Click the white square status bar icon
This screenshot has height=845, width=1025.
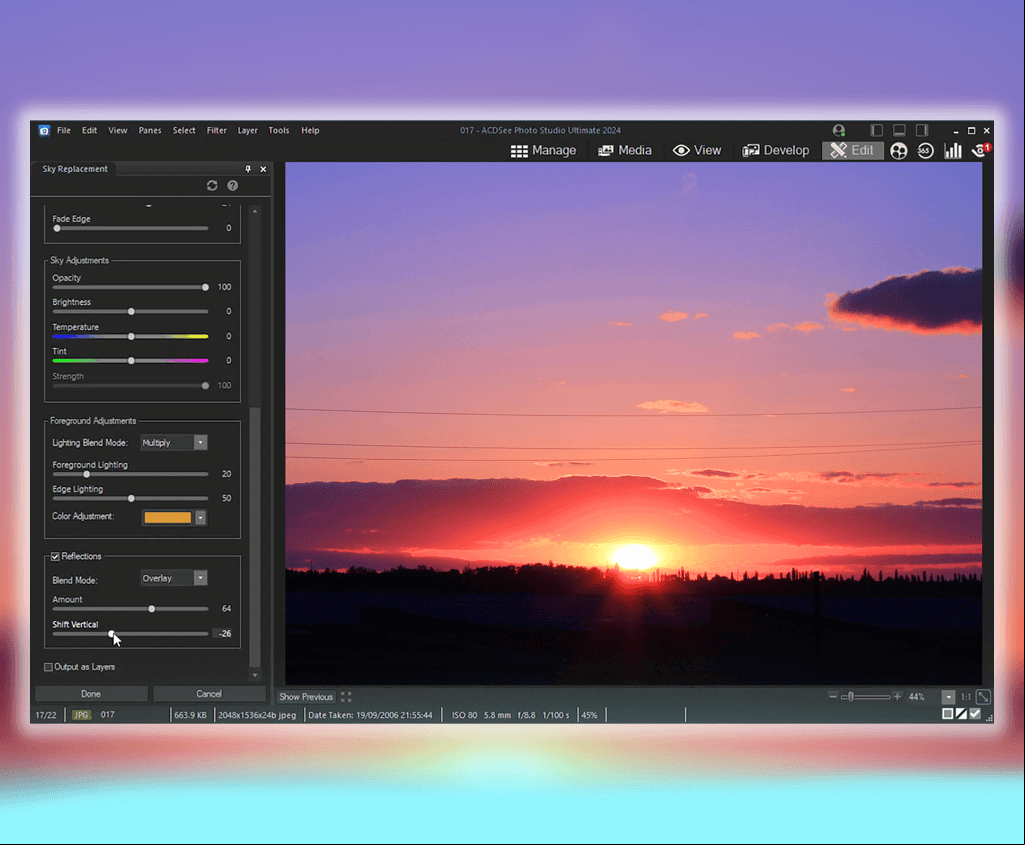pyautogui.click(x=947, y=714)
